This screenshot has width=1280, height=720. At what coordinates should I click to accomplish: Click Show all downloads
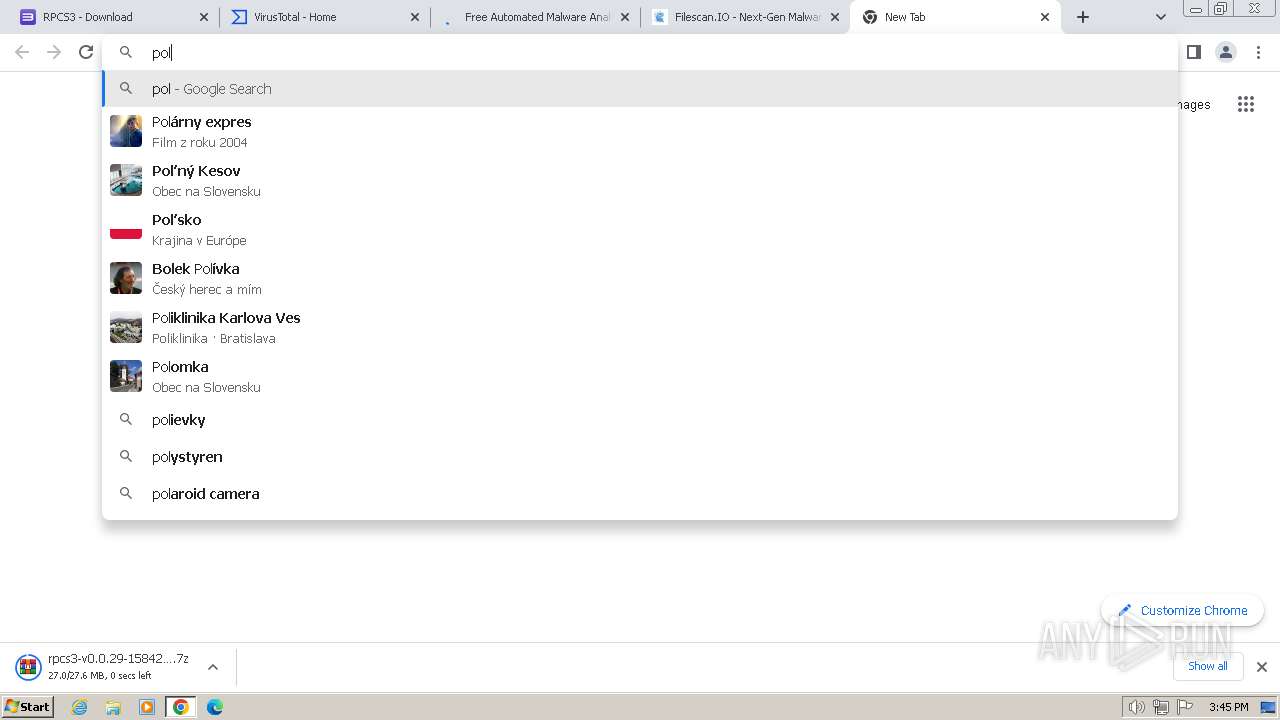coord(1208,666)
